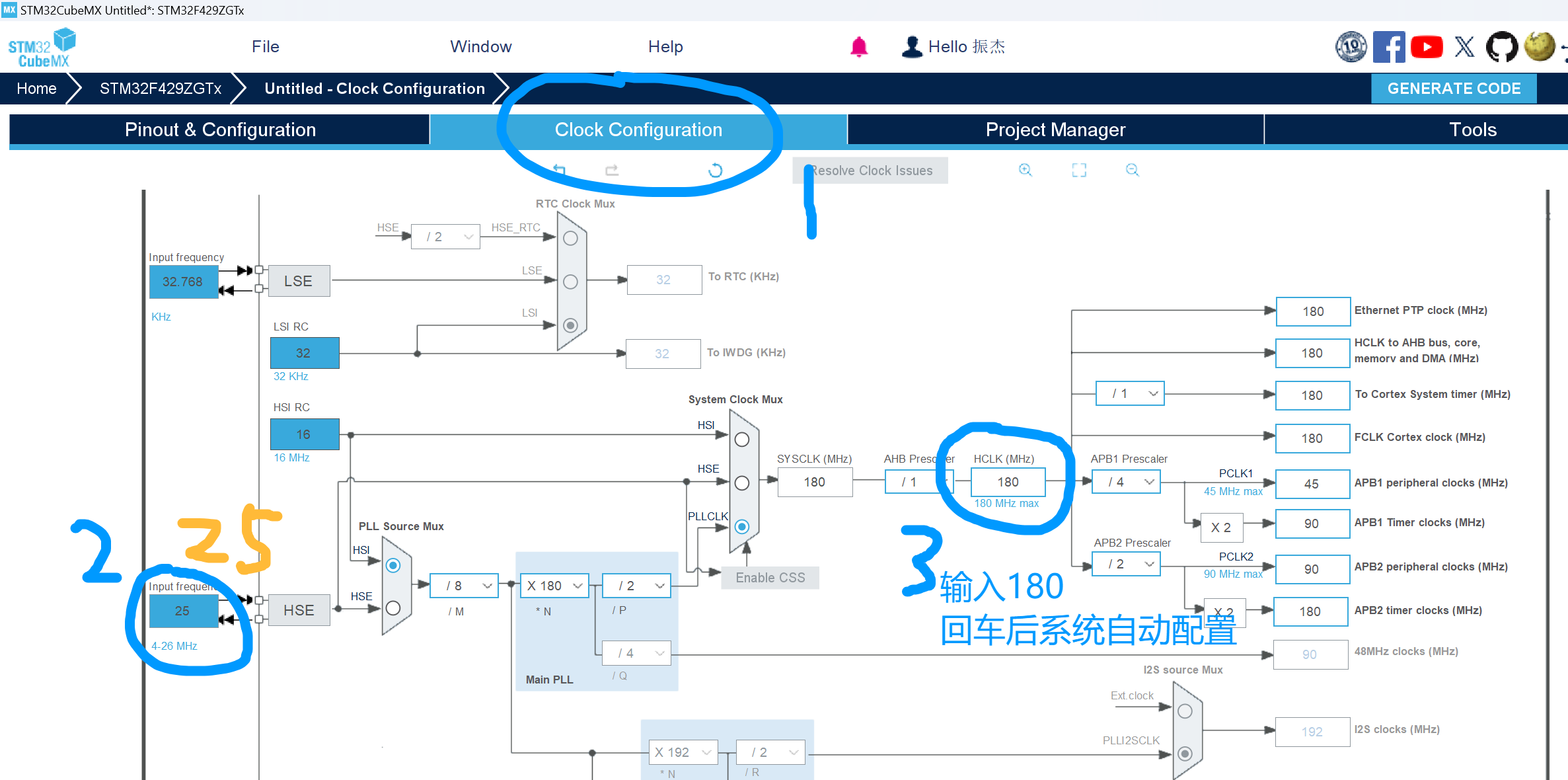Click the Ethernet PTP clock value field
This screenshot has height=780, width=1568.
1313,311
